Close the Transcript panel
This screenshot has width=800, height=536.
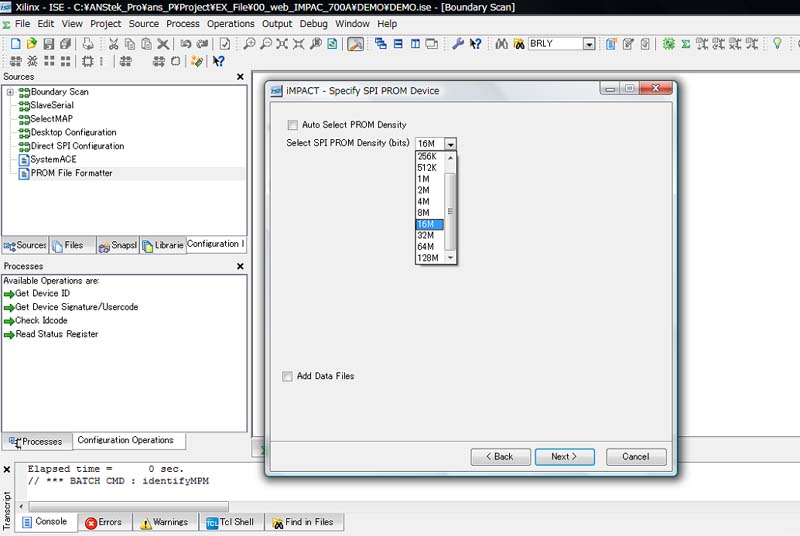[7, 470]
